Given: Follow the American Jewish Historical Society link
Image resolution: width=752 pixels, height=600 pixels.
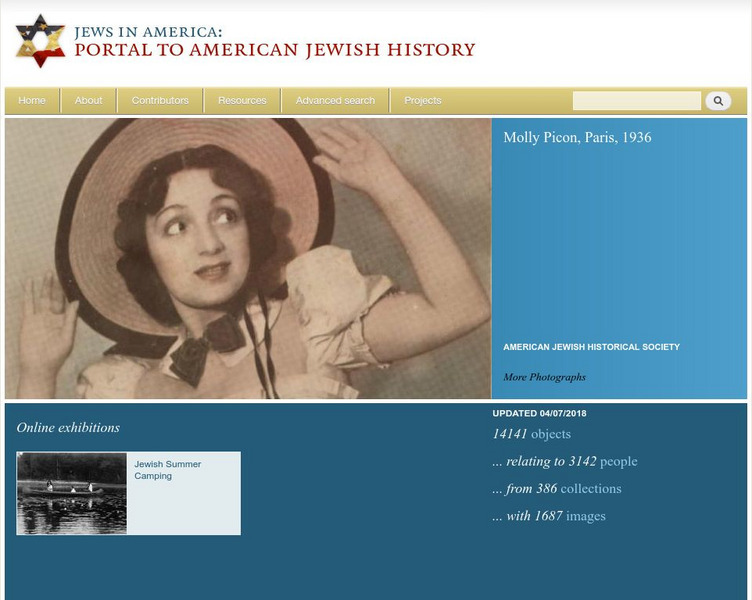Looking at the screenshot, I should (591, 347).
